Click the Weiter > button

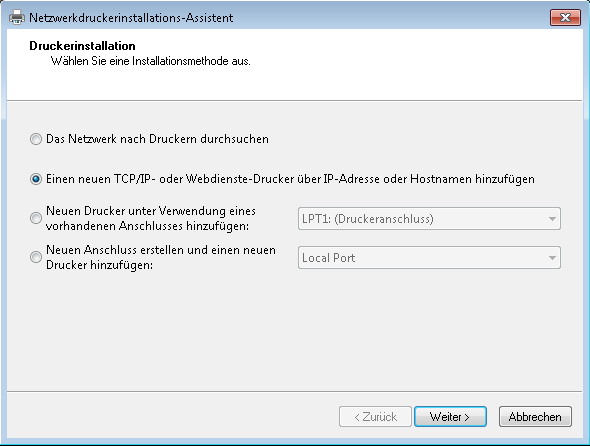click(x=450, y=417)
